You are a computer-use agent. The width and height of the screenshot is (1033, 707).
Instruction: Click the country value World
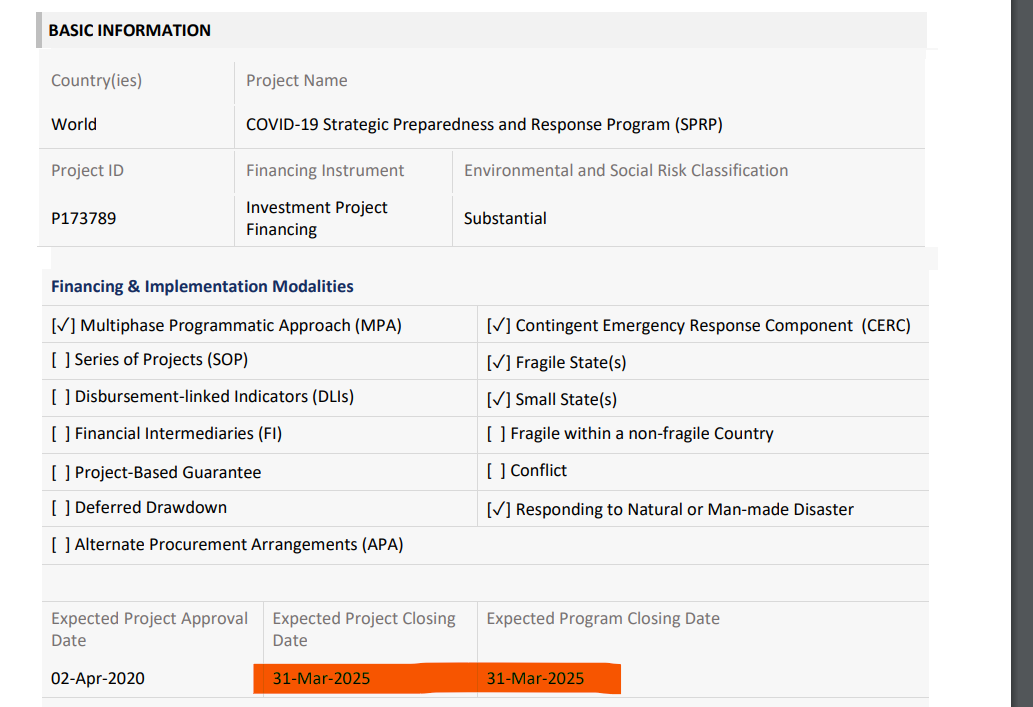pyautogui.click(x=74, y=125)
